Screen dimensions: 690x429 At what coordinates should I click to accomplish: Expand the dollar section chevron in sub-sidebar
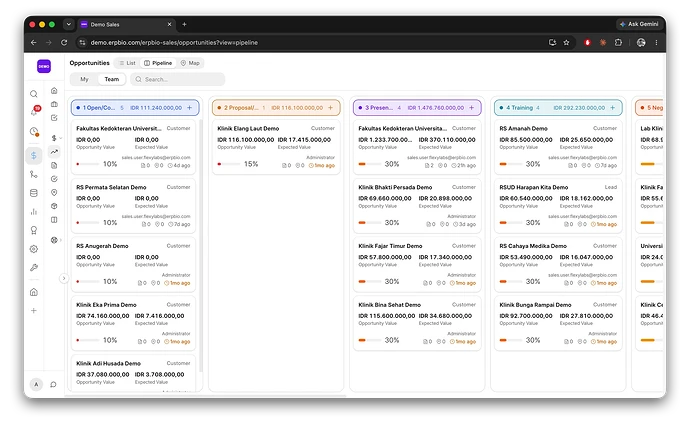coord(61,138)
